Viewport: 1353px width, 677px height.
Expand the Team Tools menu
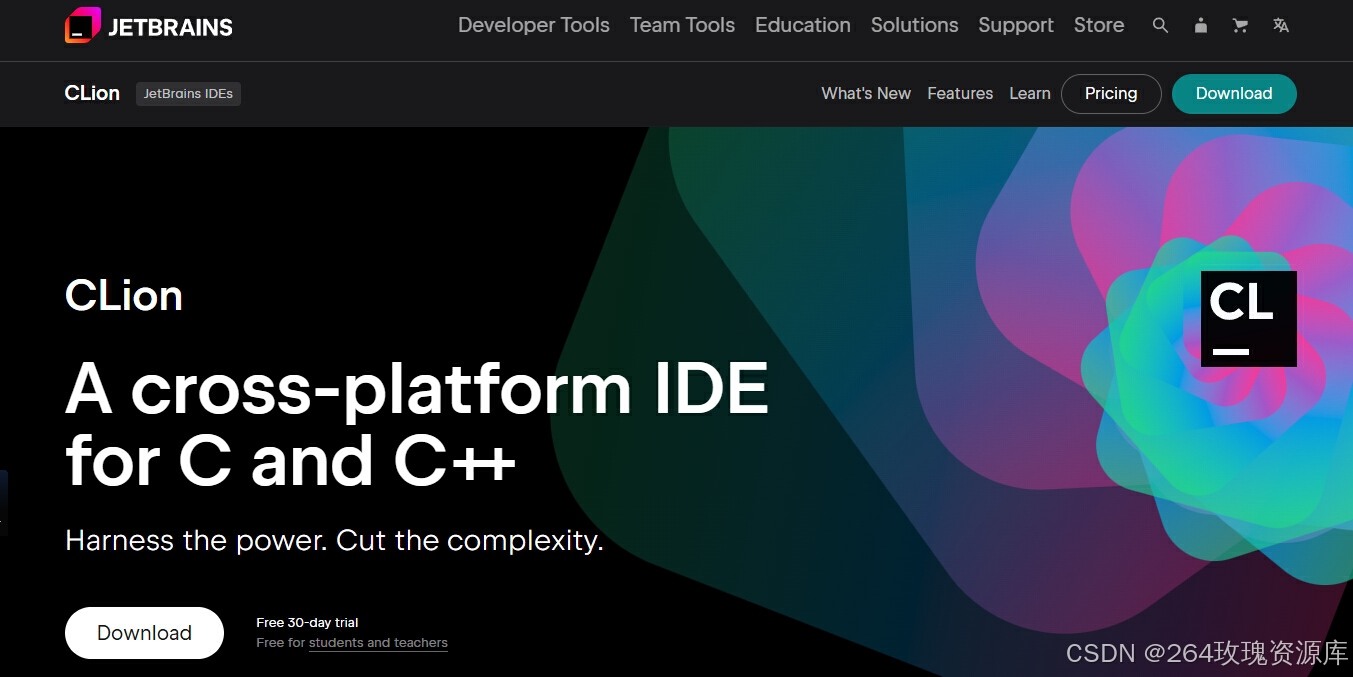(682, 25)
